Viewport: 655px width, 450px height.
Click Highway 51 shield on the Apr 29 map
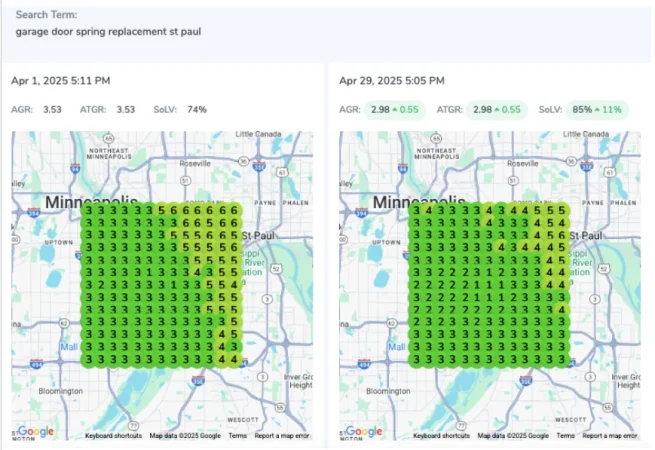pyautogui.click(x=513, y=181)
